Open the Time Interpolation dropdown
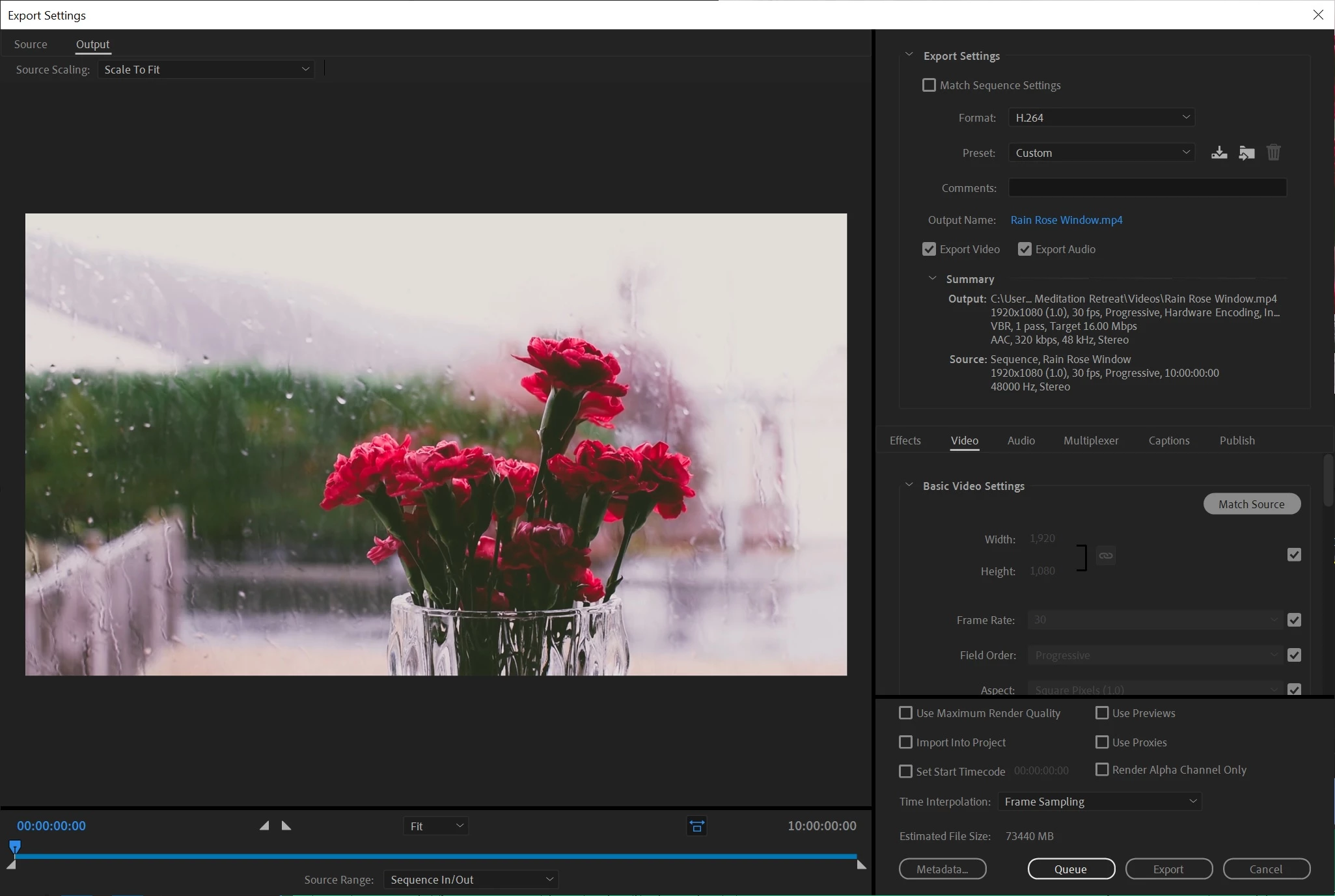 pyautogui.click(x=1099, y=802)
